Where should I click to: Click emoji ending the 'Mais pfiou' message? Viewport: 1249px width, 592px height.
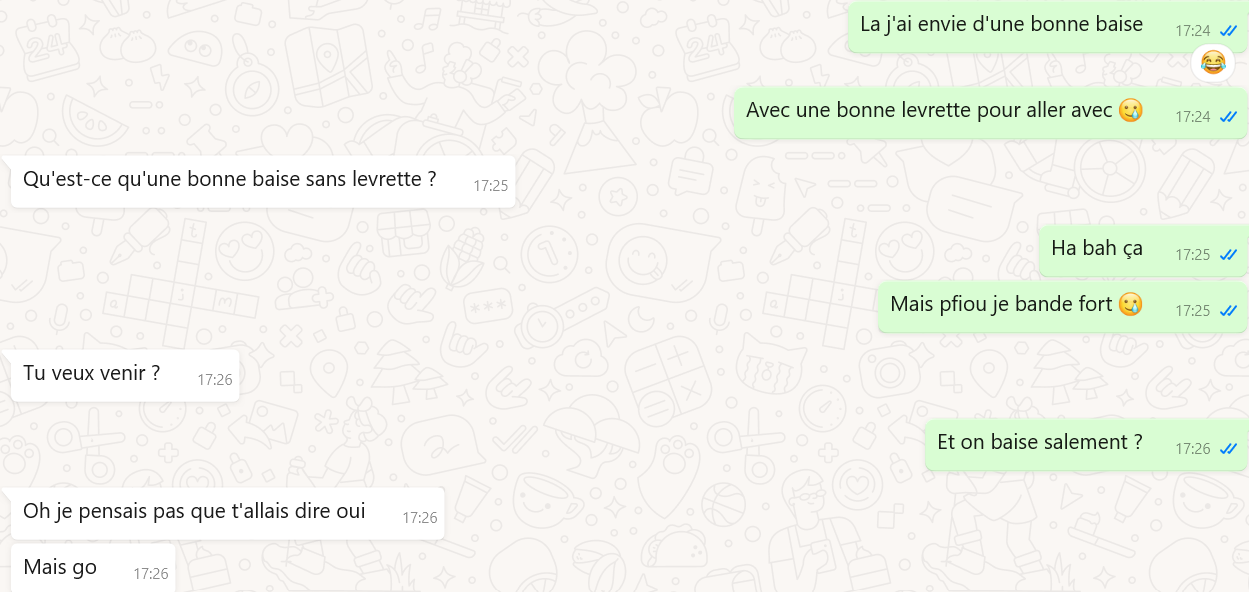1130,304
